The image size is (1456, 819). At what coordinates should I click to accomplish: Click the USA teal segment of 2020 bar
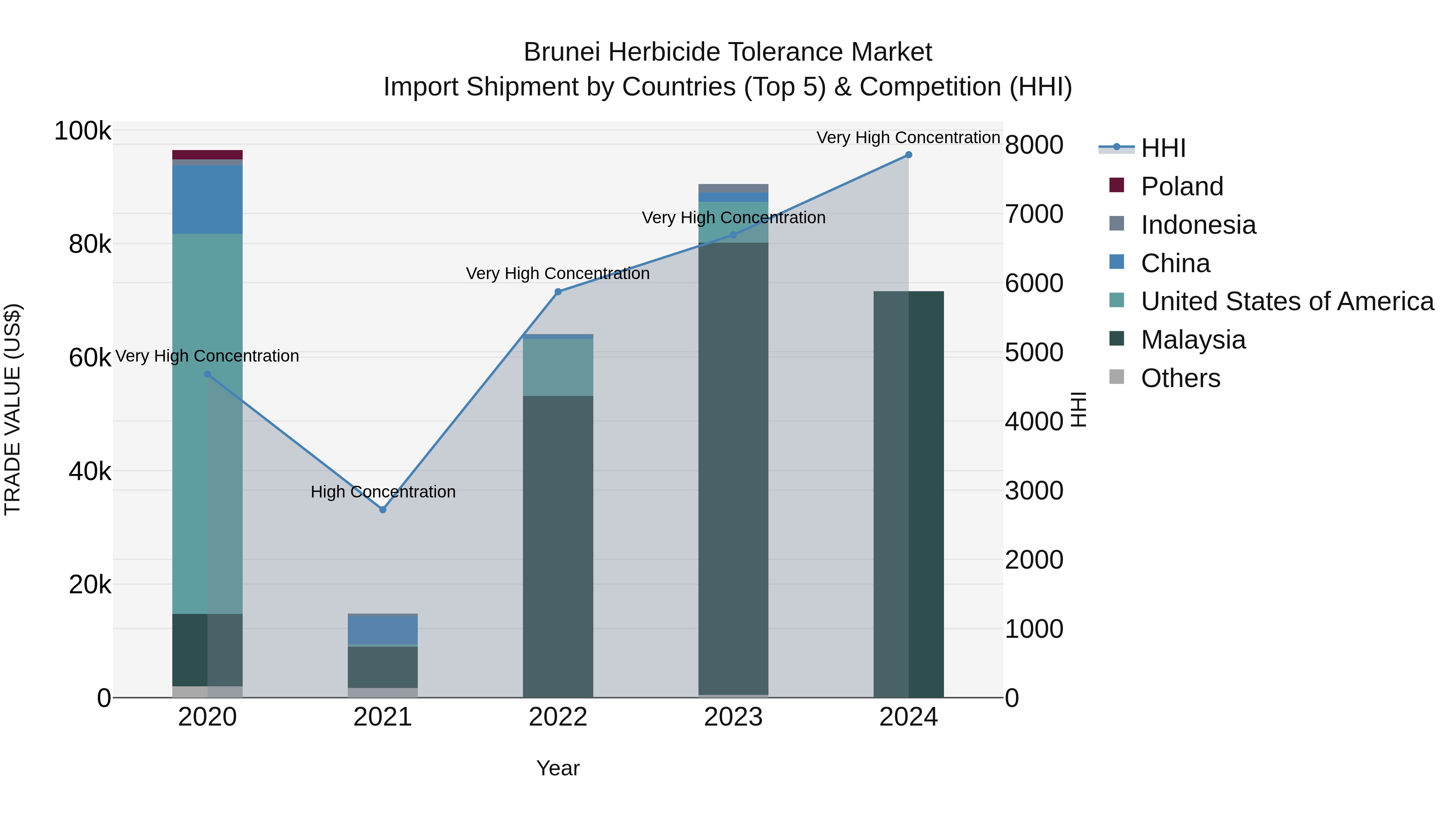[x=207, y=424]
